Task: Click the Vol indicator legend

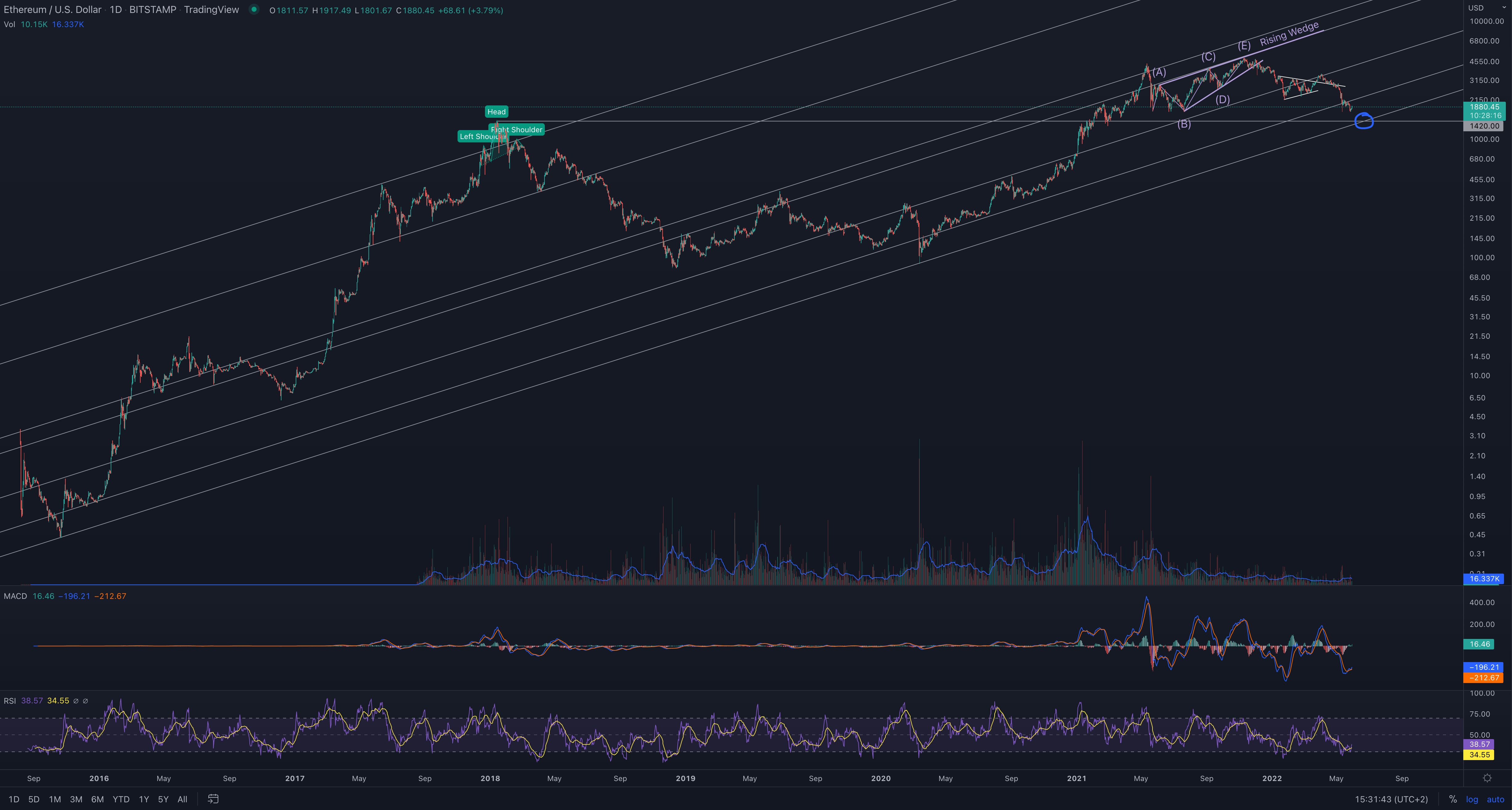Action: [9, 24]
